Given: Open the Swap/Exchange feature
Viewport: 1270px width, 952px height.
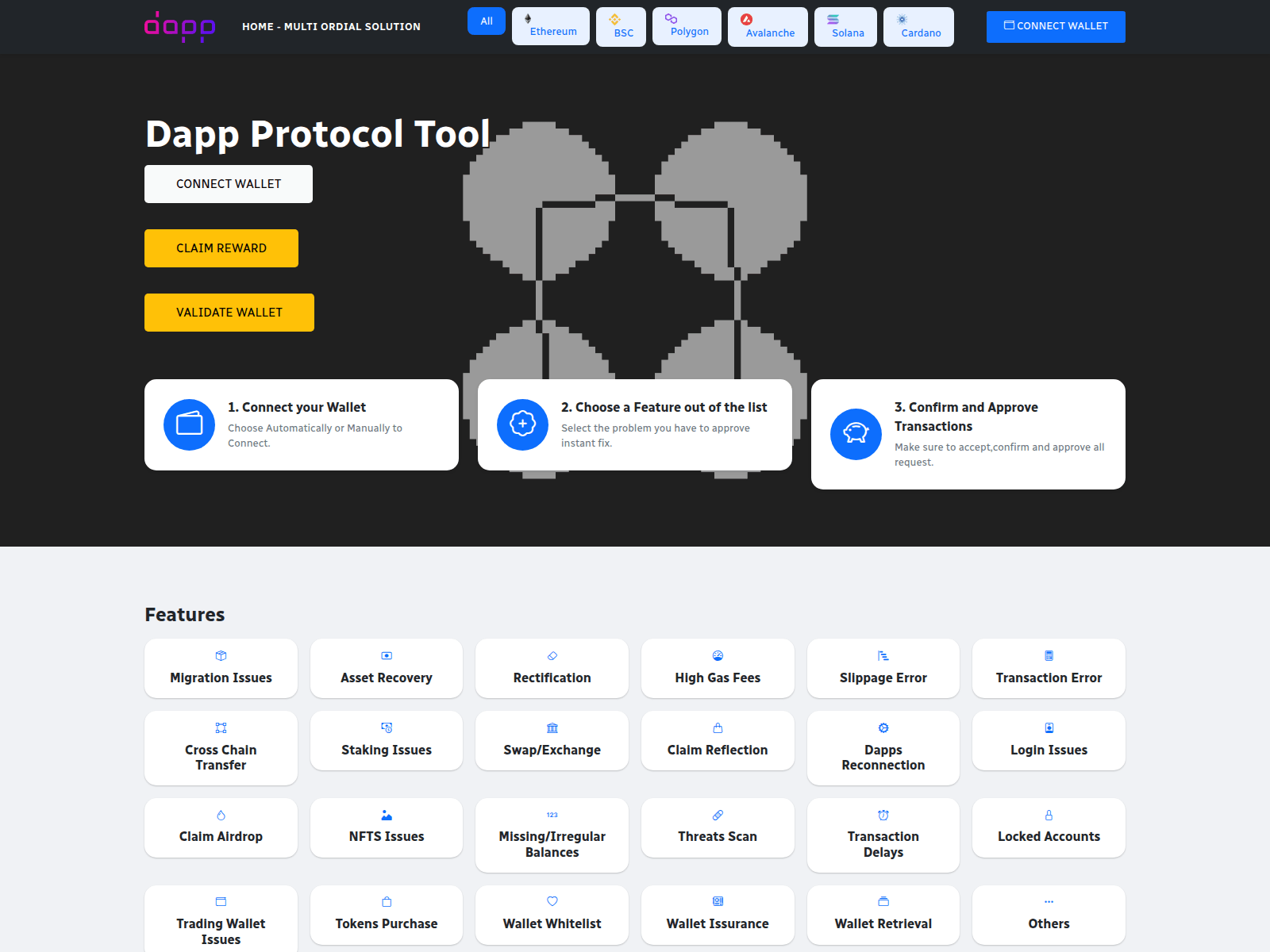Looking at the screenshot, I should coord(552,740).
